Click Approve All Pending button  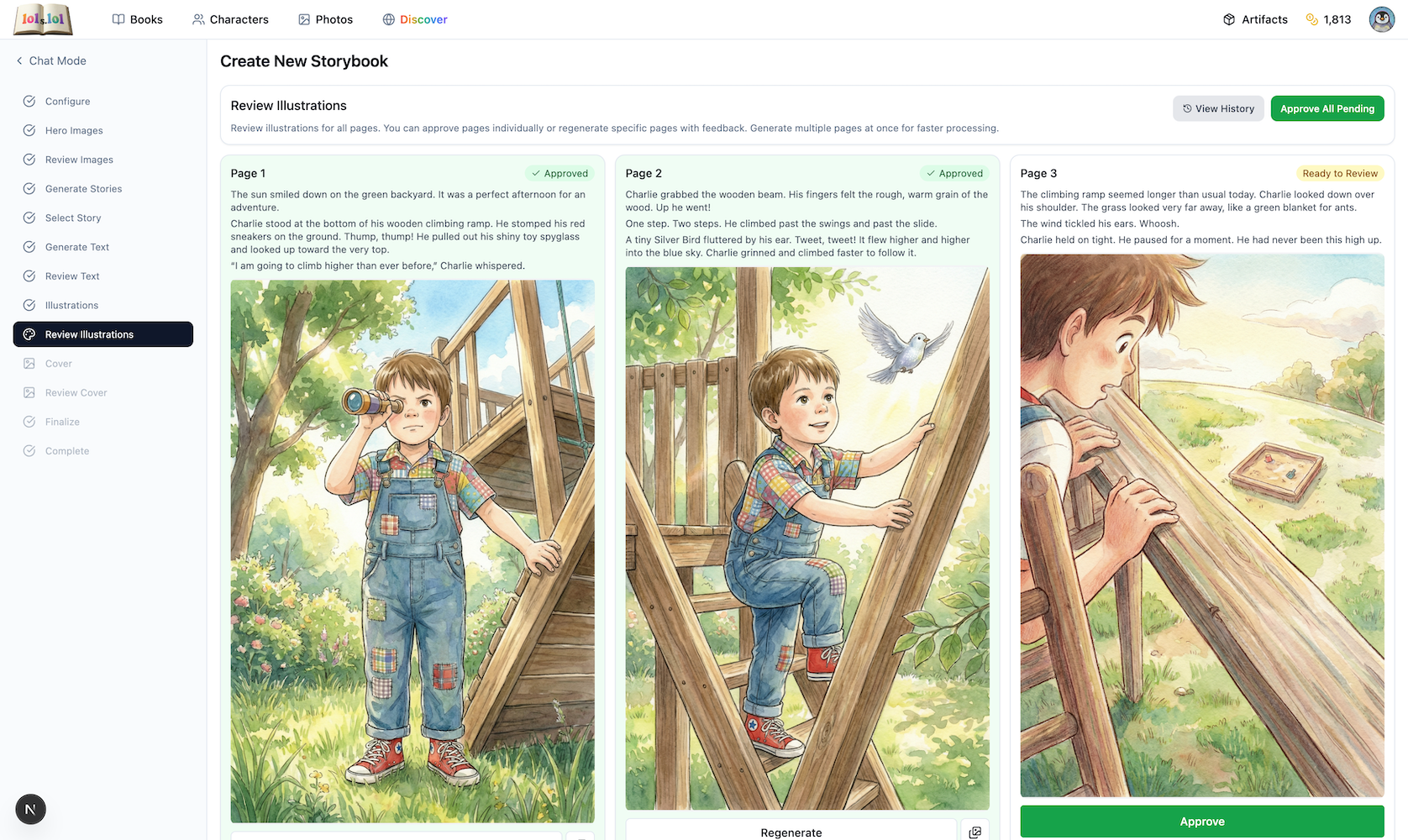pyautogui.click(x=1327, y=108)
